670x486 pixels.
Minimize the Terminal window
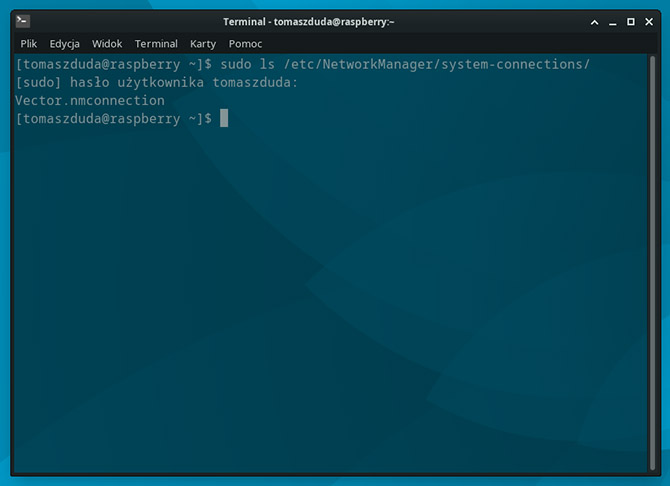(x=613, y=22)
